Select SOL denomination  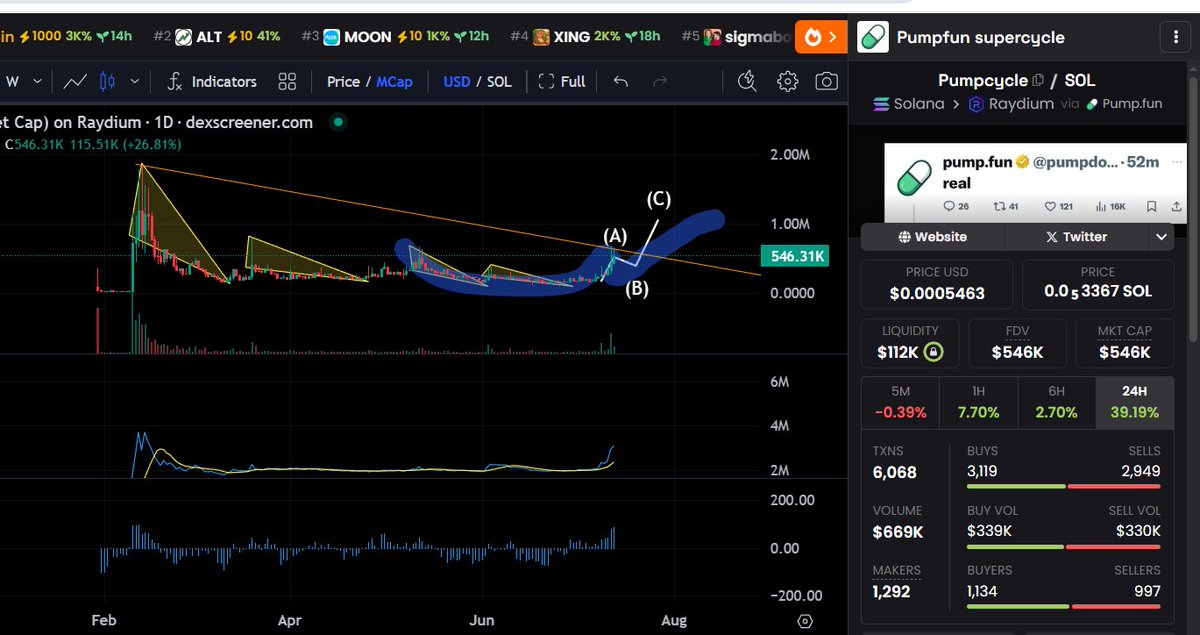pyautogui.click(x=499, y=81)
